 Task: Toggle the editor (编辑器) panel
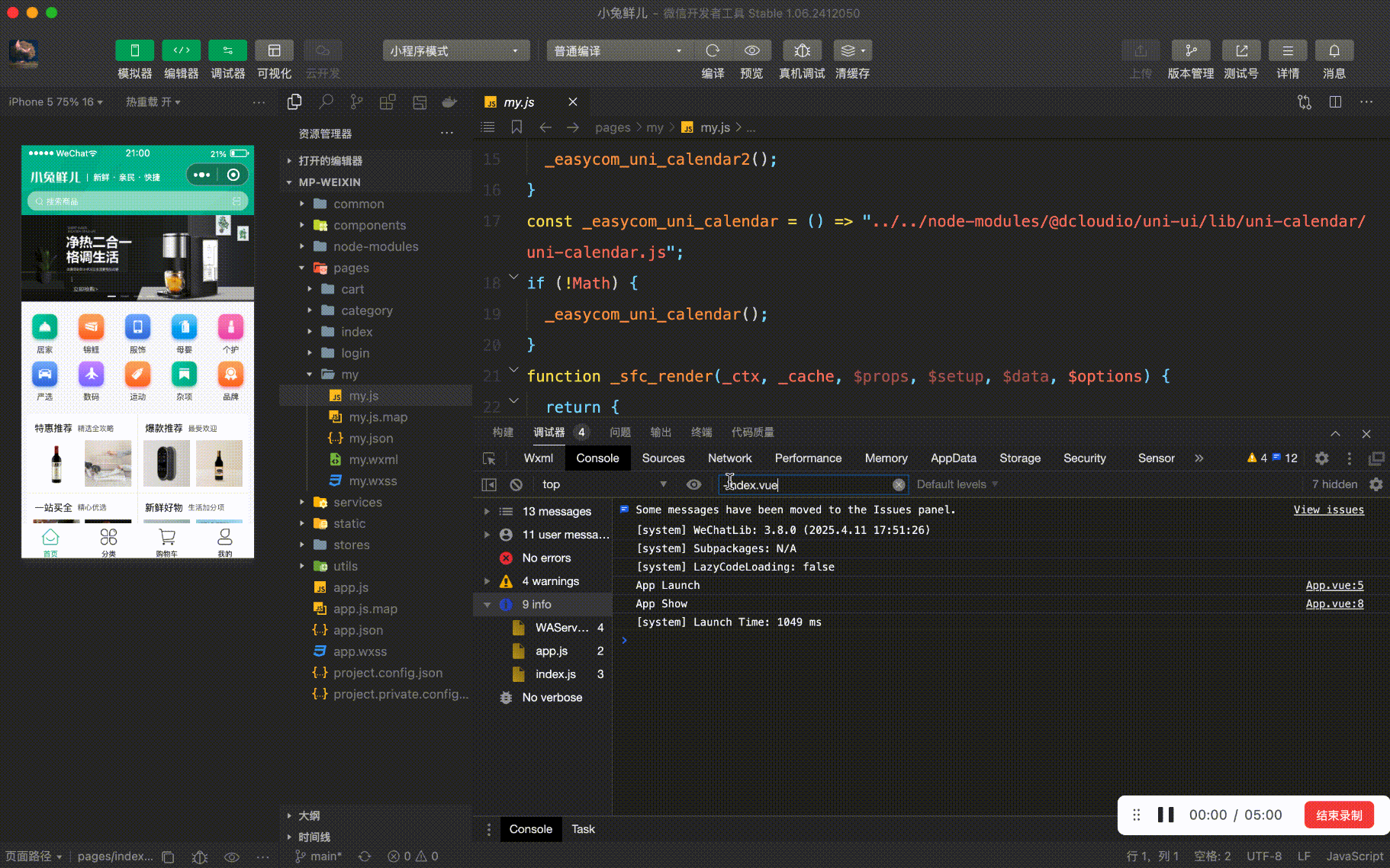click(x=181, y=50)
